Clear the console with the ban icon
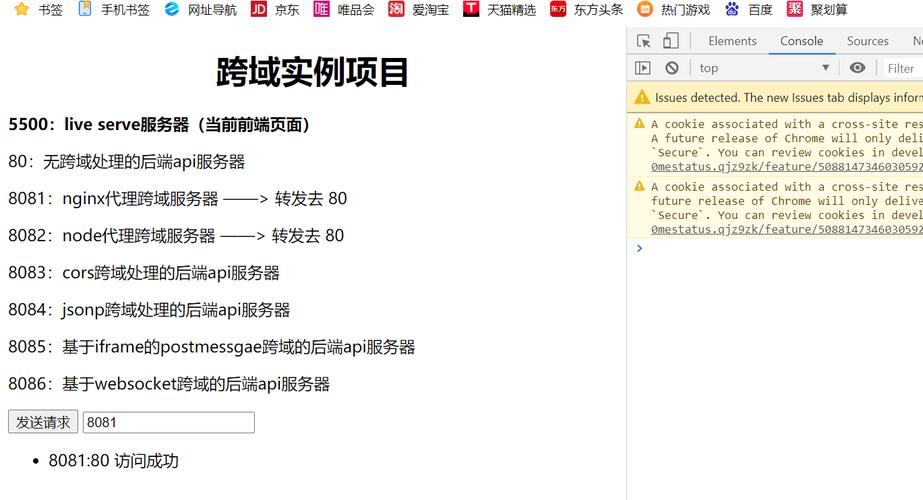The width and height of the screenshot is (923, 500). (x=672, y=68)
